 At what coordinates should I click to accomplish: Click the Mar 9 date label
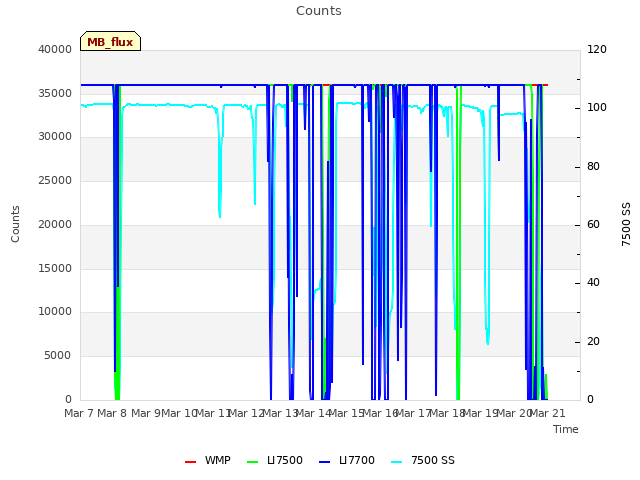[x=146, y=413]
